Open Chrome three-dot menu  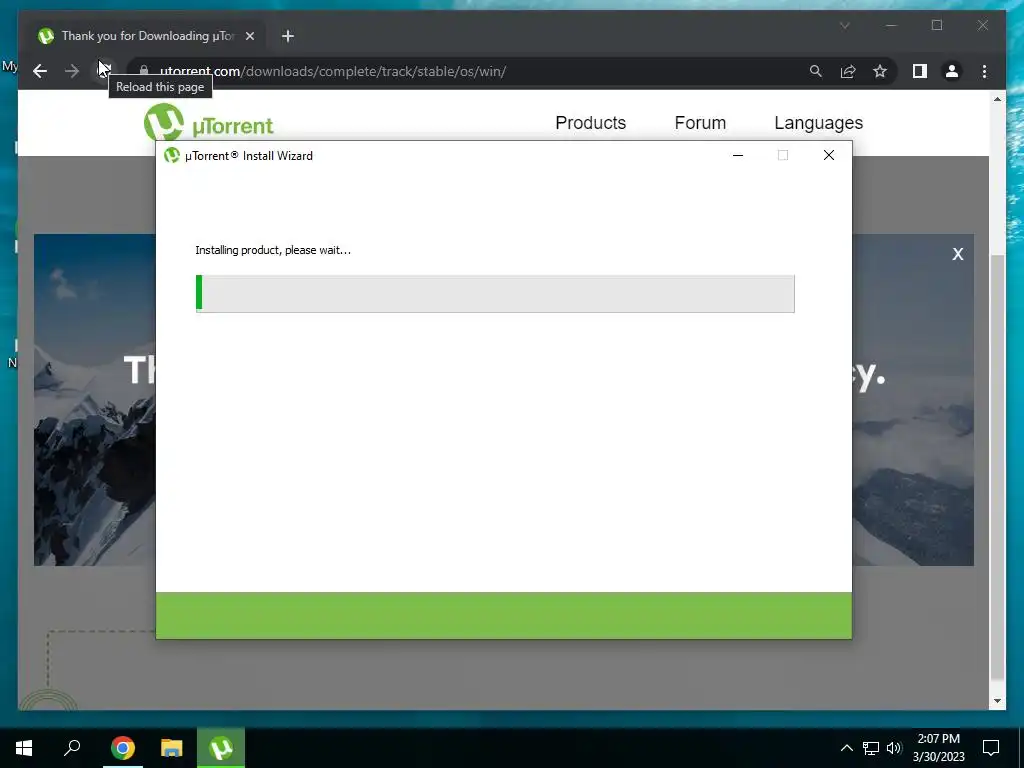click(x=984, y=71)
